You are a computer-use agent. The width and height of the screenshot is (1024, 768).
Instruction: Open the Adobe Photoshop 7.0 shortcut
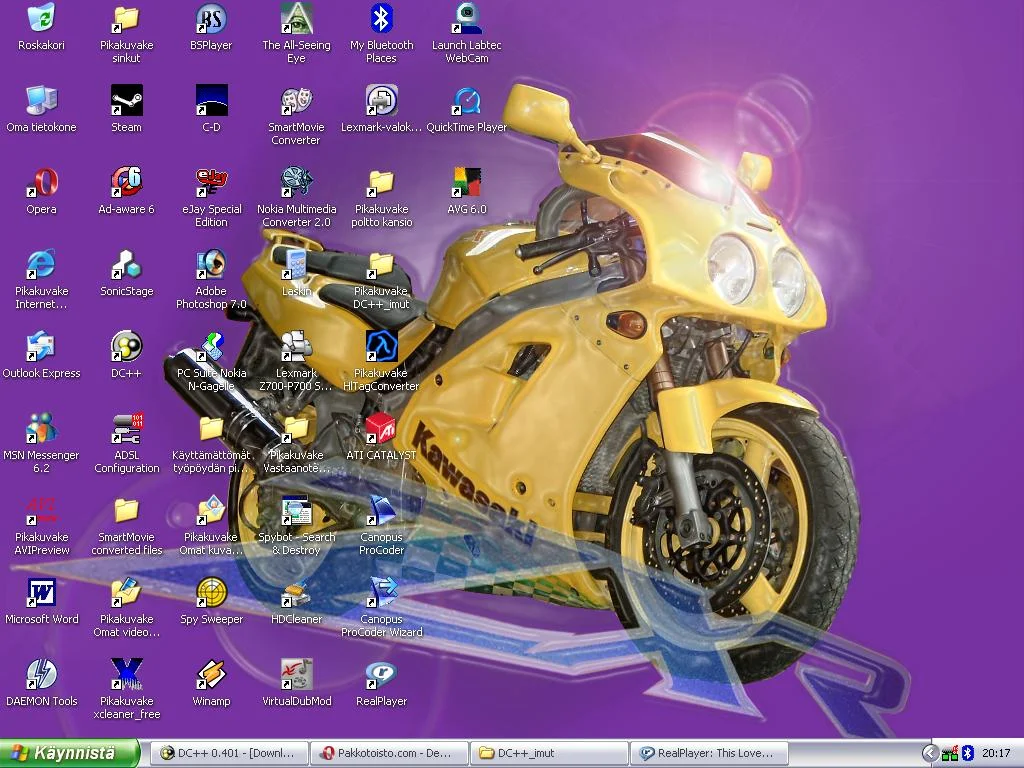[x=211, y=265]
